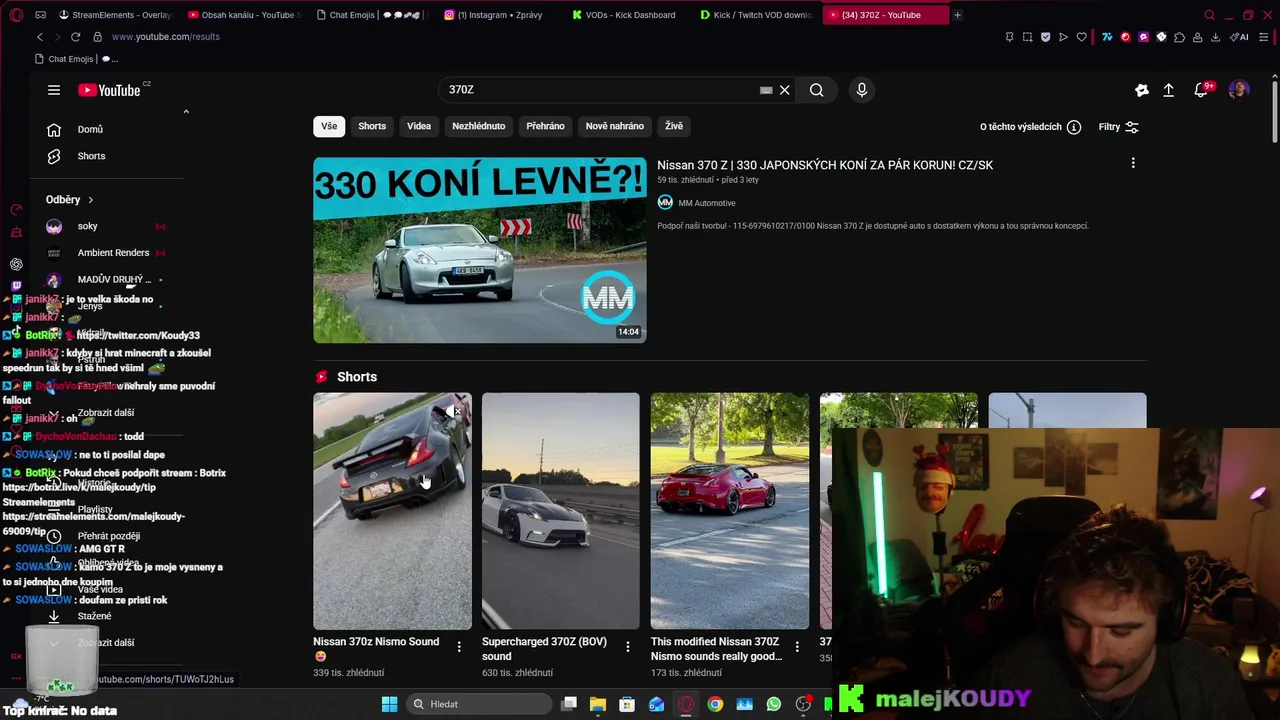Open WhatsApp from taskbar
The image size is (1280, 720).
pos(773,704)
